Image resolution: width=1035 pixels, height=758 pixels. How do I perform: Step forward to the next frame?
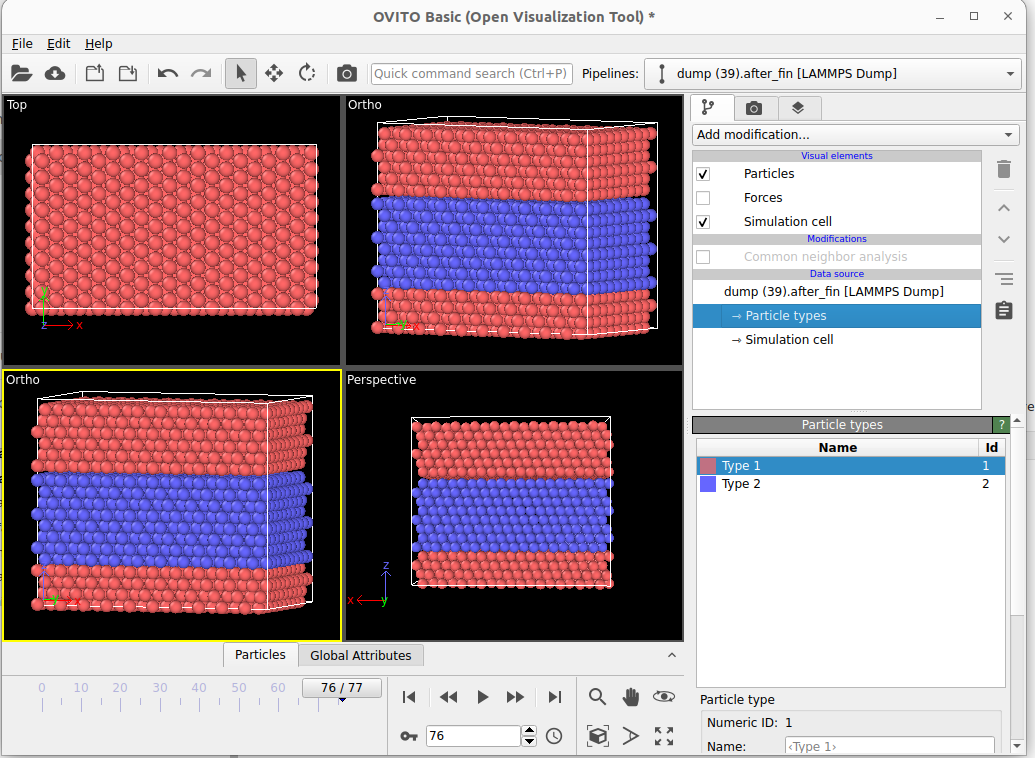515,697
